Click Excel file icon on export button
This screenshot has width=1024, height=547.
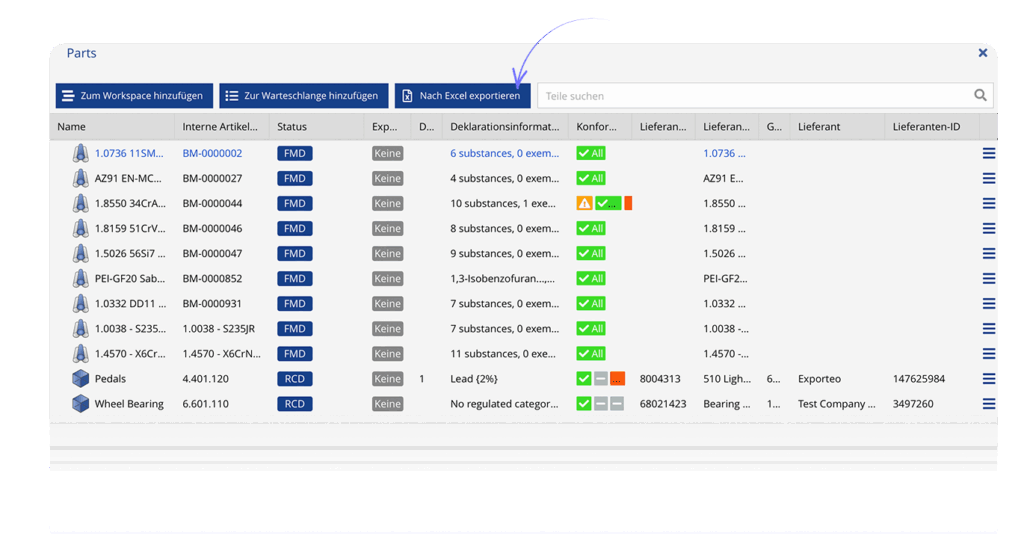407,96
